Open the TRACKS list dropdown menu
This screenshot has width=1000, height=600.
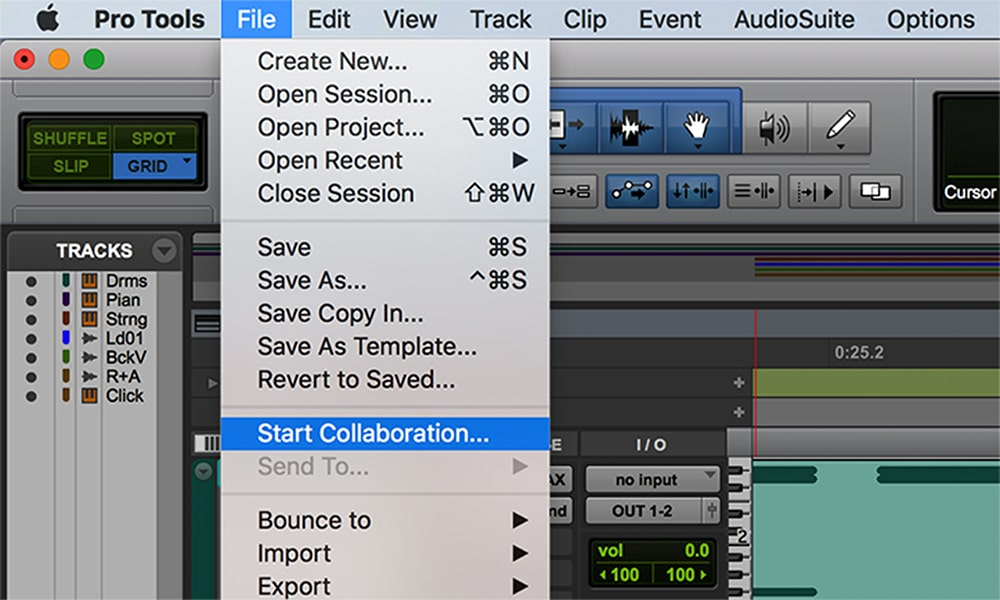point(163,251)
